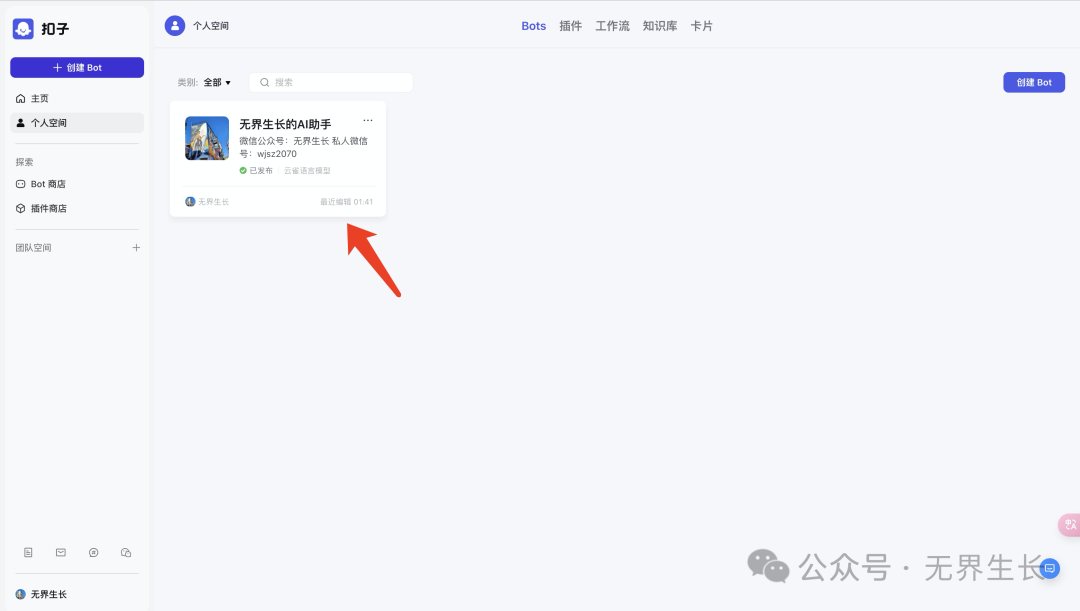
Task: Add a team space with plus icon
Action: tap(136, 248)
